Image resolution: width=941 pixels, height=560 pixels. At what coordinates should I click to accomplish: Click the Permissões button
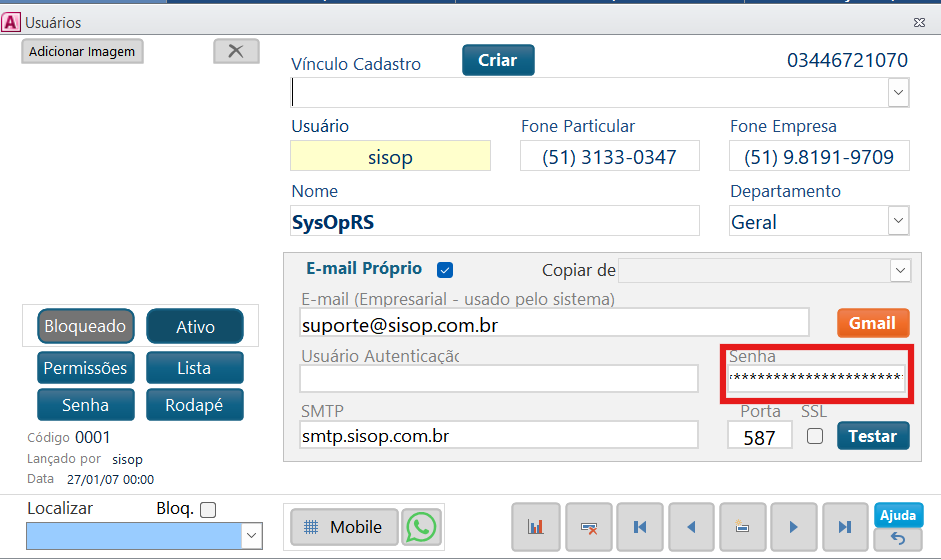pos(85,368)
